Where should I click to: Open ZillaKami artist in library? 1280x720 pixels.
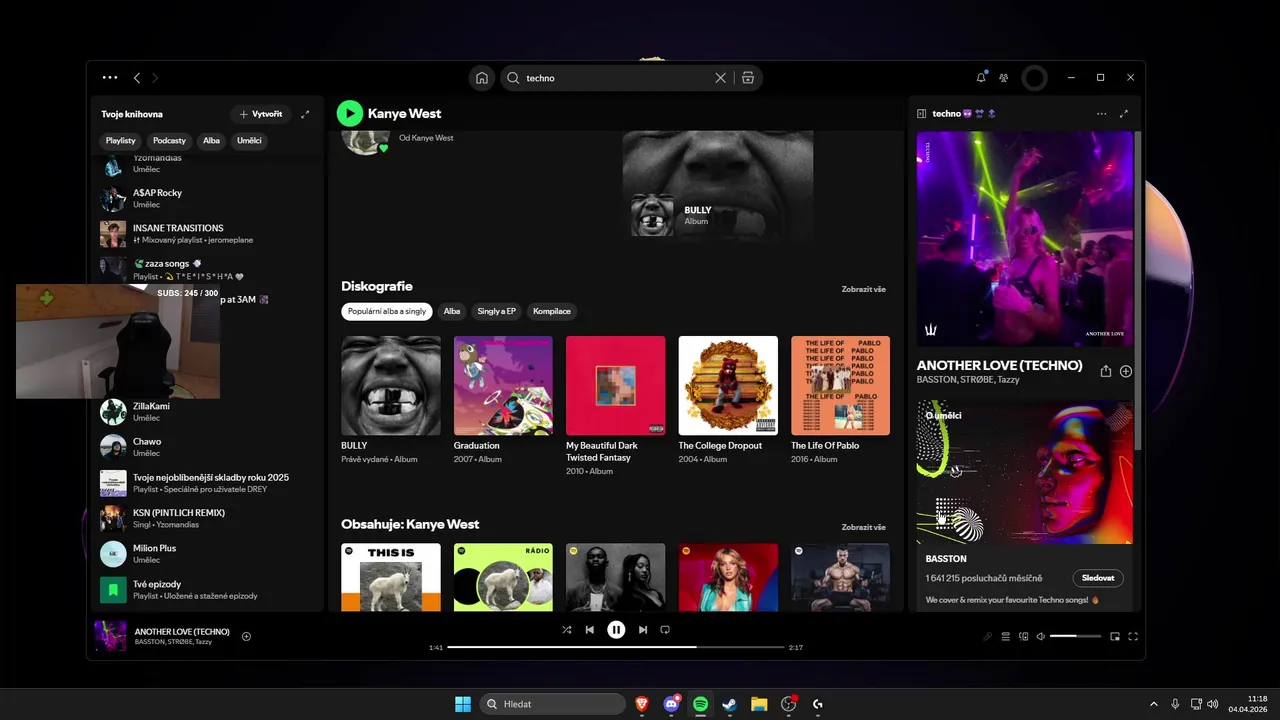208,411
